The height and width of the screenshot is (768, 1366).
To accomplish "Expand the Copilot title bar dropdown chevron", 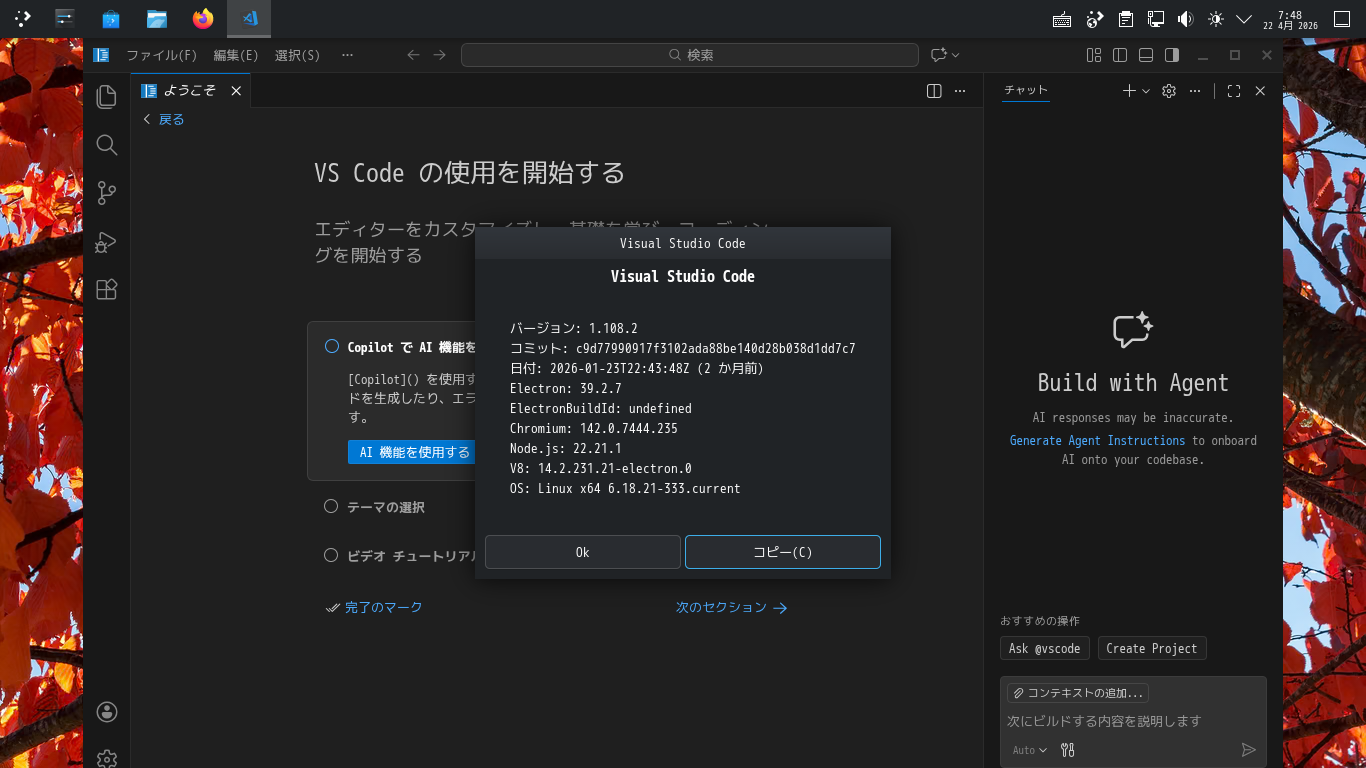I will tap(956, 55).
